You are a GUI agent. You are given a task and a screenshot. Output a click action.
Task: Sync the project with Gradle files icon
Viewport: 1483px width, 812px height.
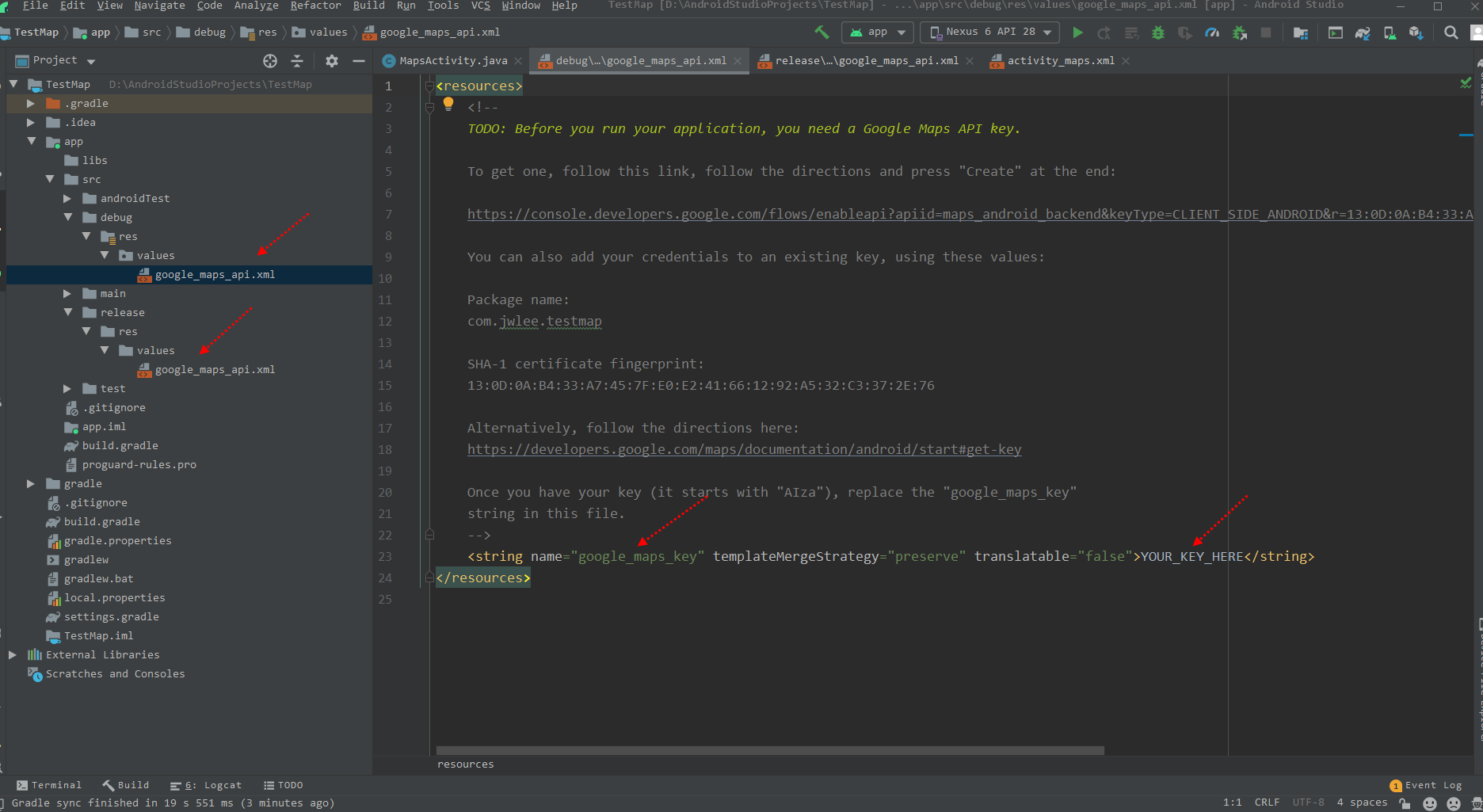1363,32
